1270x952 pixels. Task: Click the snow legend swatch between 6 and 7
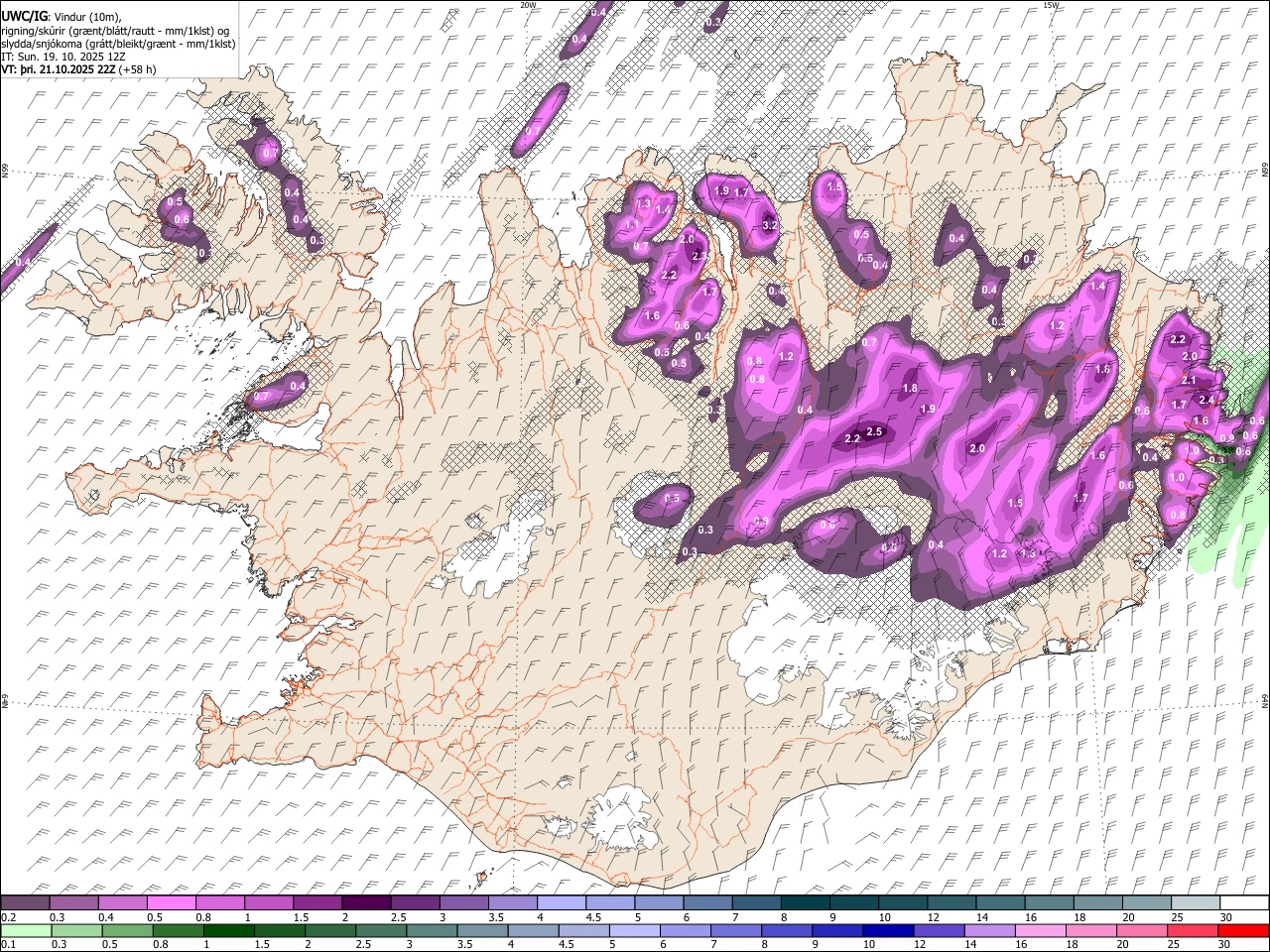coord(706,903)
